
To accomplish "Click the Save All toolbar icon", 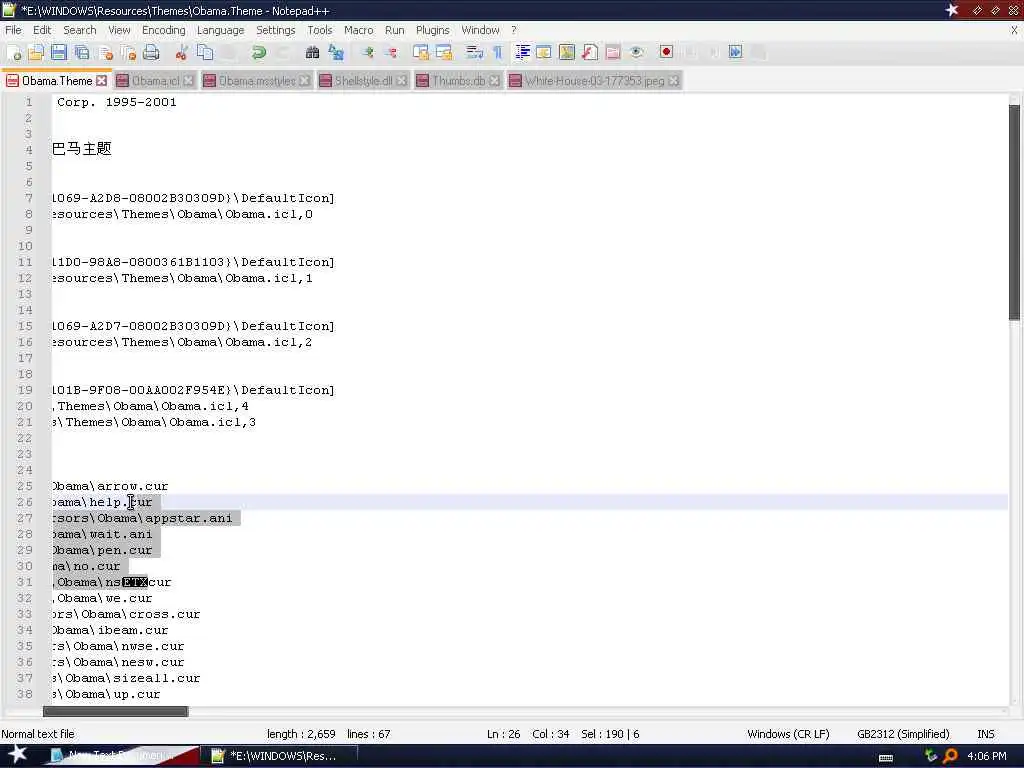I will (82, 53).
